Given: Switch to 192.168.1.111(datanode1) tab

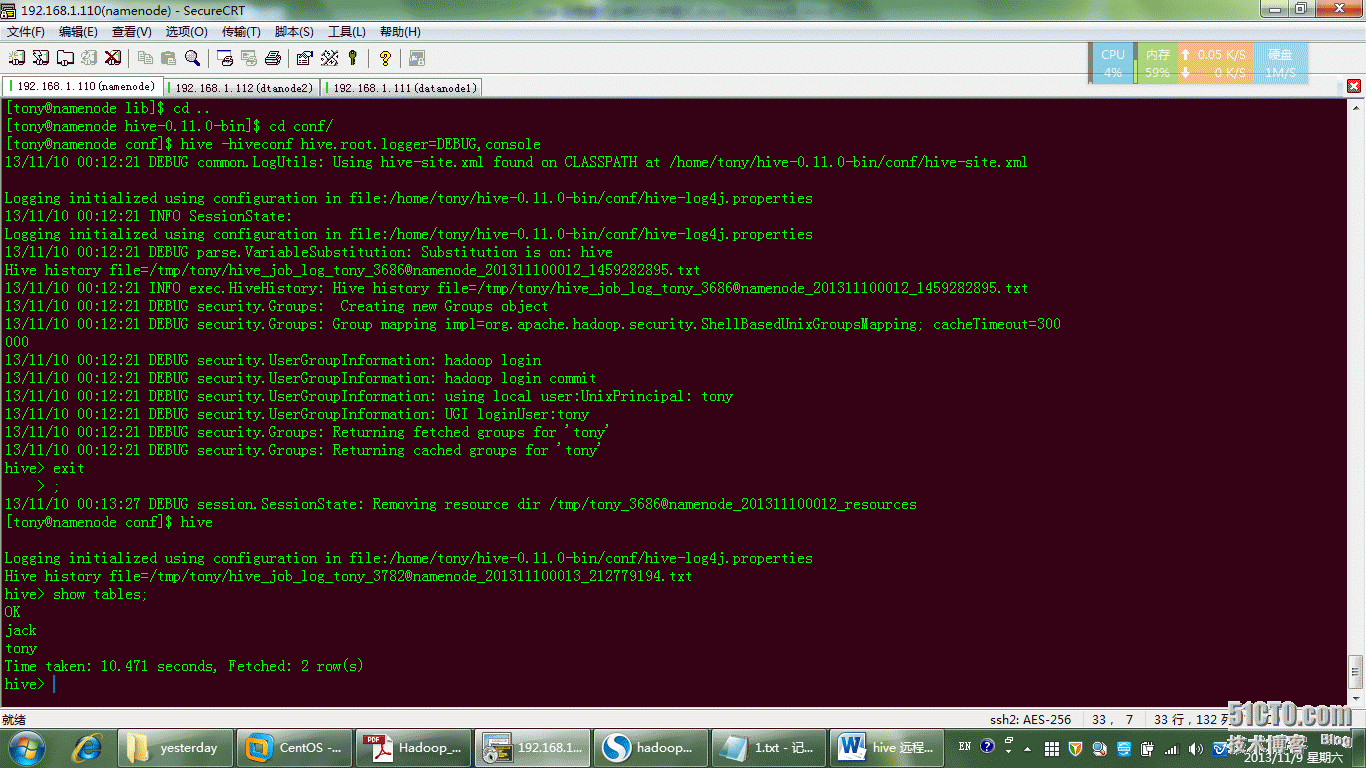Looking at the screenshot, I should pos(400,88).
